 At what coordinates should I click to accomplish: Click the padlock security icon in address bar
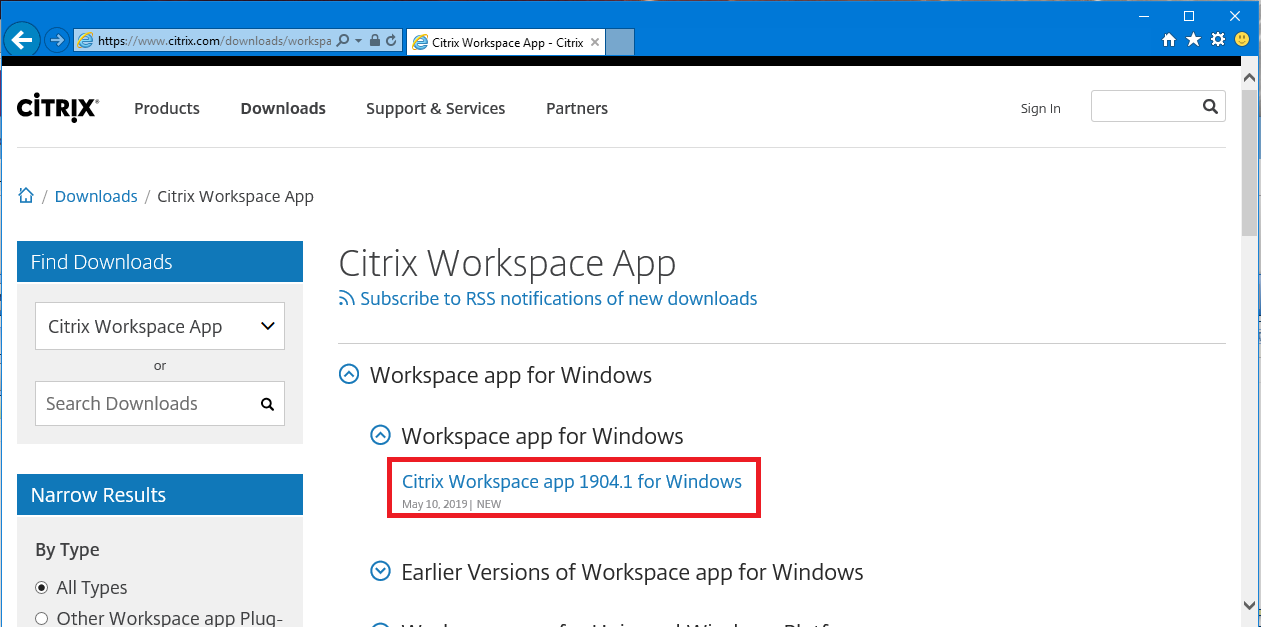tap(374, 41)
